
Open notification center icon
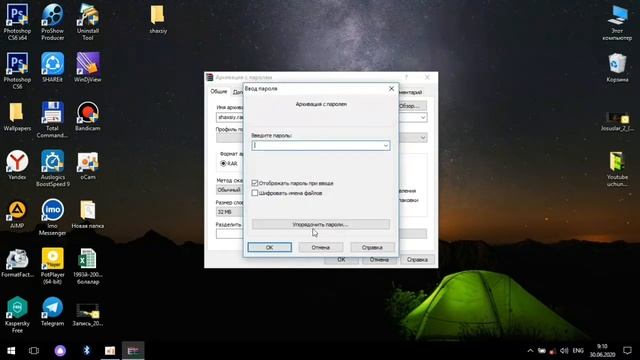[627, 351]
